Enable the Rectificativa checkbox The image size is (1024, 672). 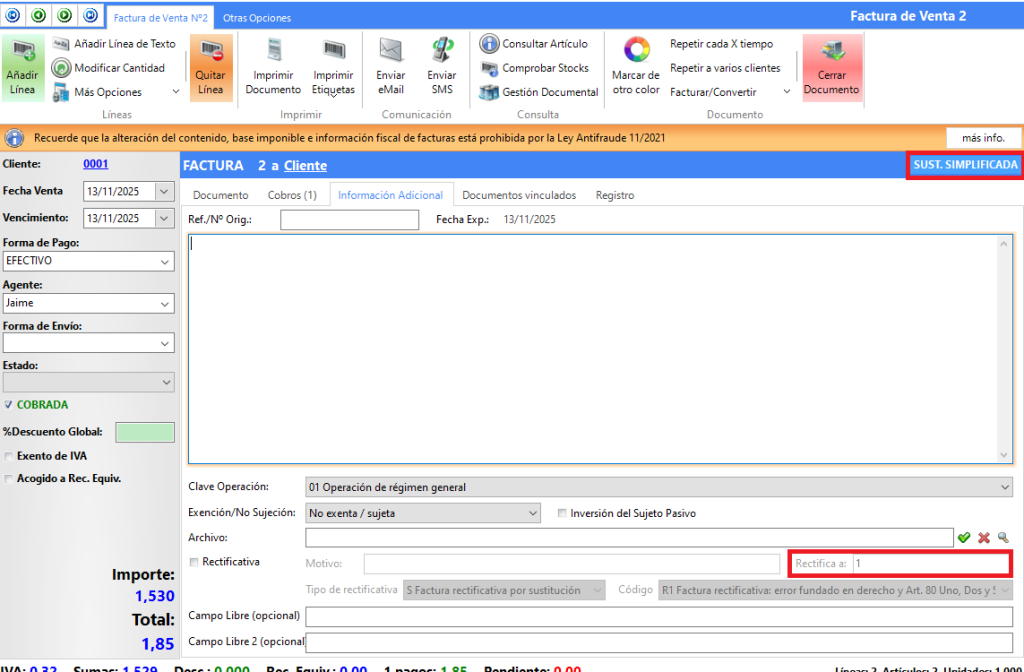(x=194, y=562)
